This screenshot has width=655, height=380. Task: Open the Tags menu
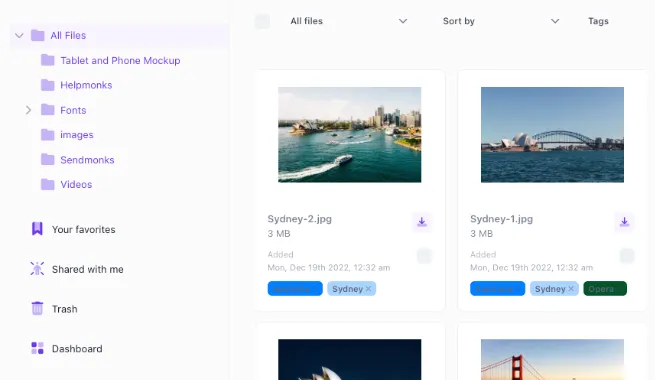[598, 21]
